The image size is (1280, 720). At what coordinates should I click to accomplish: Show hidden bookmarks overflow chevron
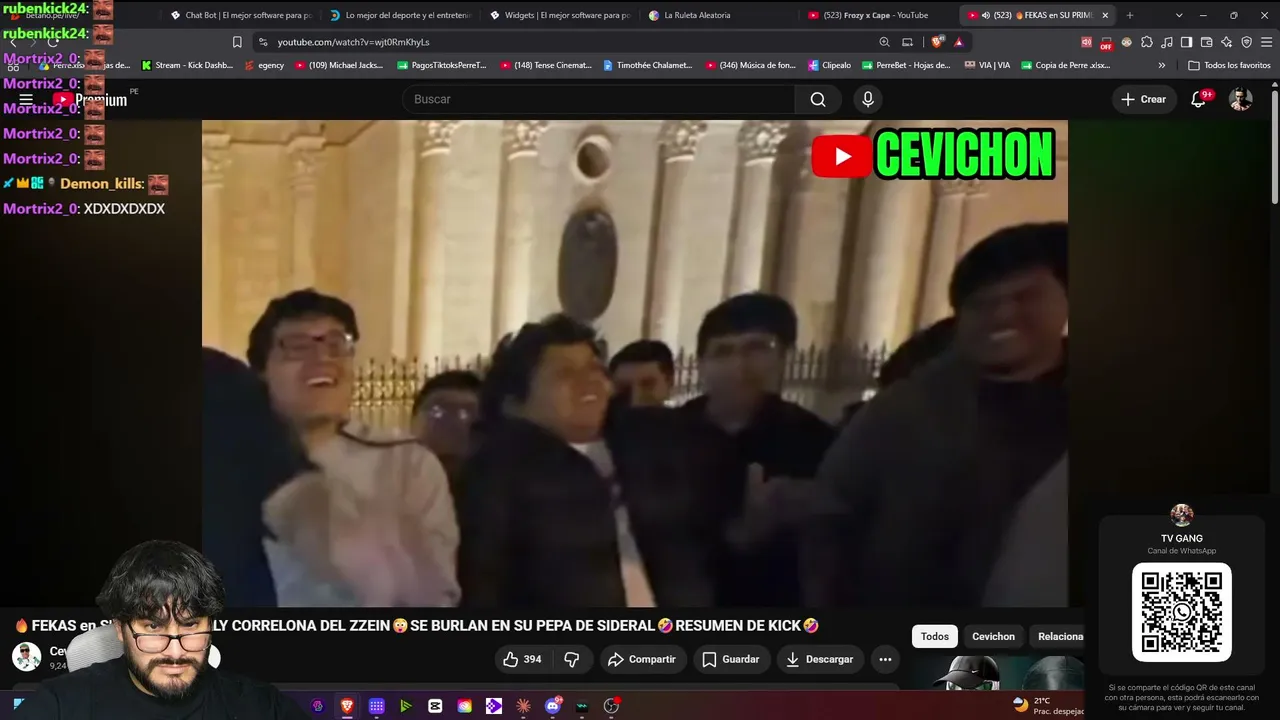click(x=1161, y=65)
